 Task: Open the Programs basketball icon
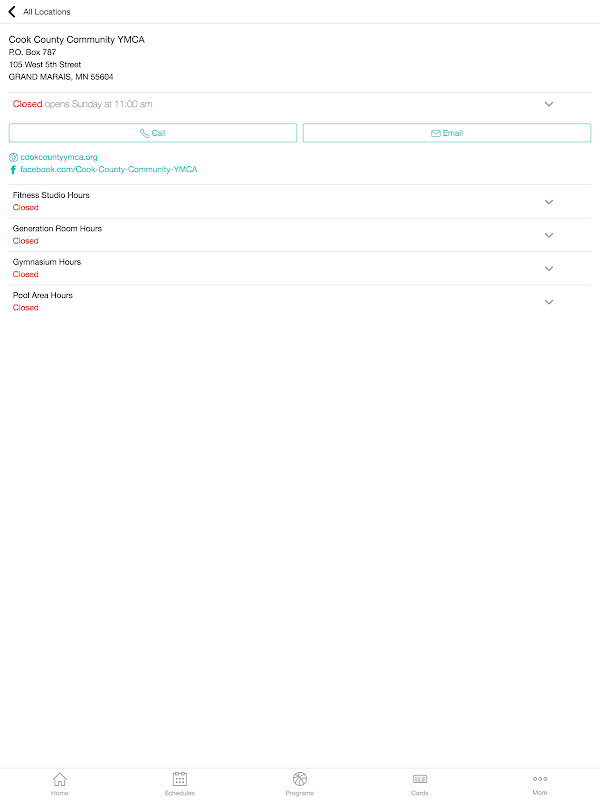[x=300, y=779]
